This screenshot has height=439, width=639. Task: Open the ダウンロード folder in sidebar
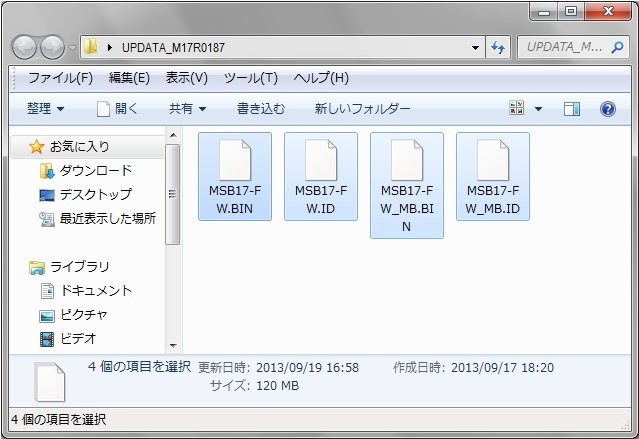[94, 170]
